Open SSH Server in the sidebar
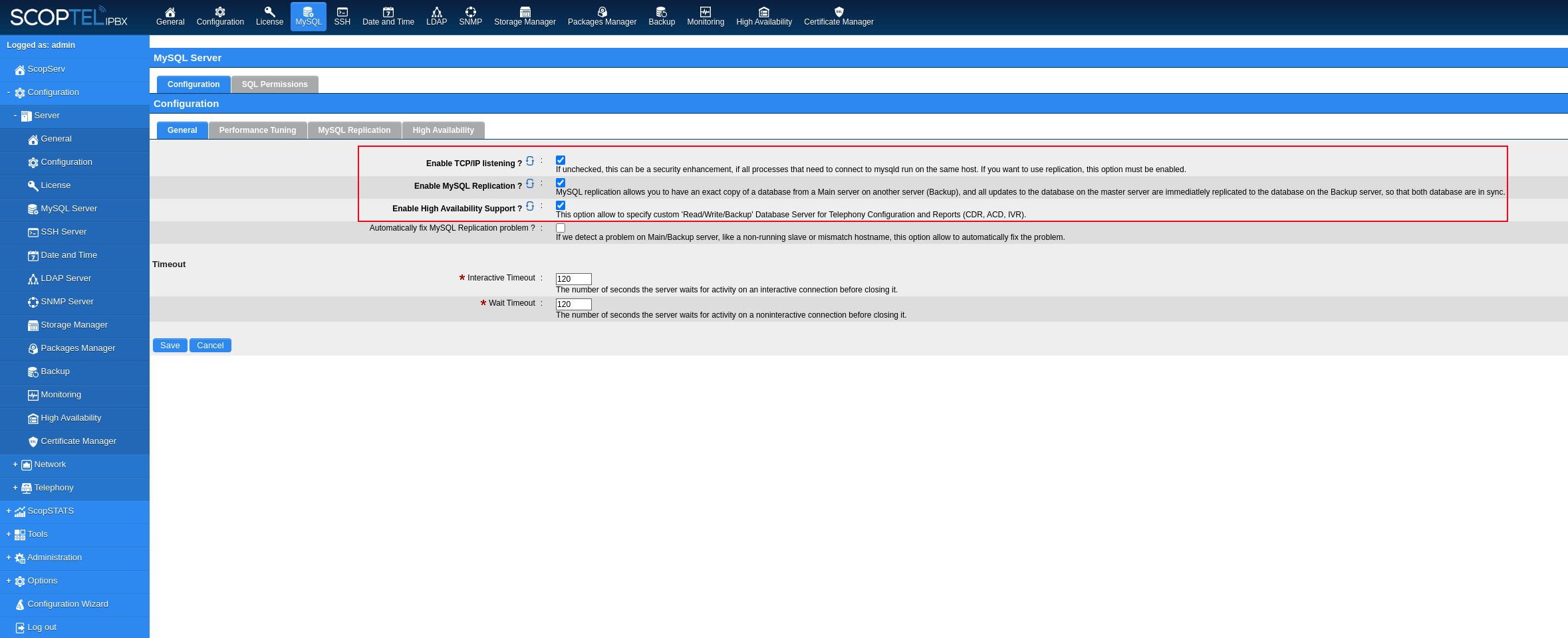1568x638 pixels. click(74, 232)
